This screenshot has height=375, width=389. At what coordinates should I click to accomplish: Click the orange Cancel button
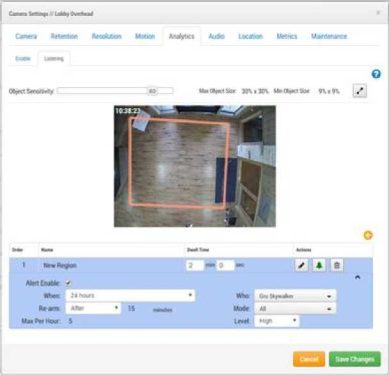pyautogui.click(x=309, y=359)
